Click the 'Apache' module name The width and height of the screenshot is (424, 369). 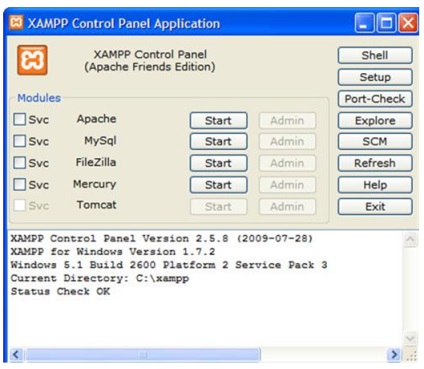pos(96,119)
